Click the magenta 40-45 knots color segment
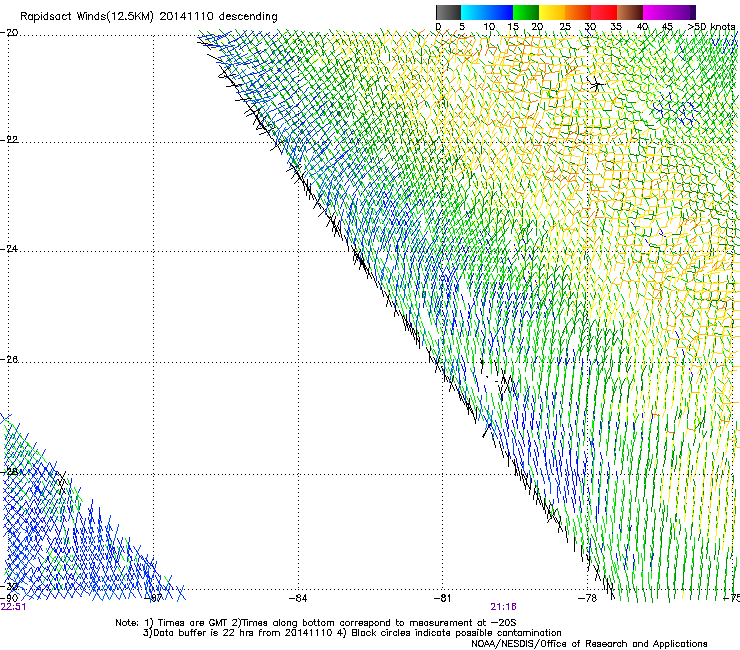The width and height of the screenshot is (740, 650). pyautogui.click(x=656, y=12)
